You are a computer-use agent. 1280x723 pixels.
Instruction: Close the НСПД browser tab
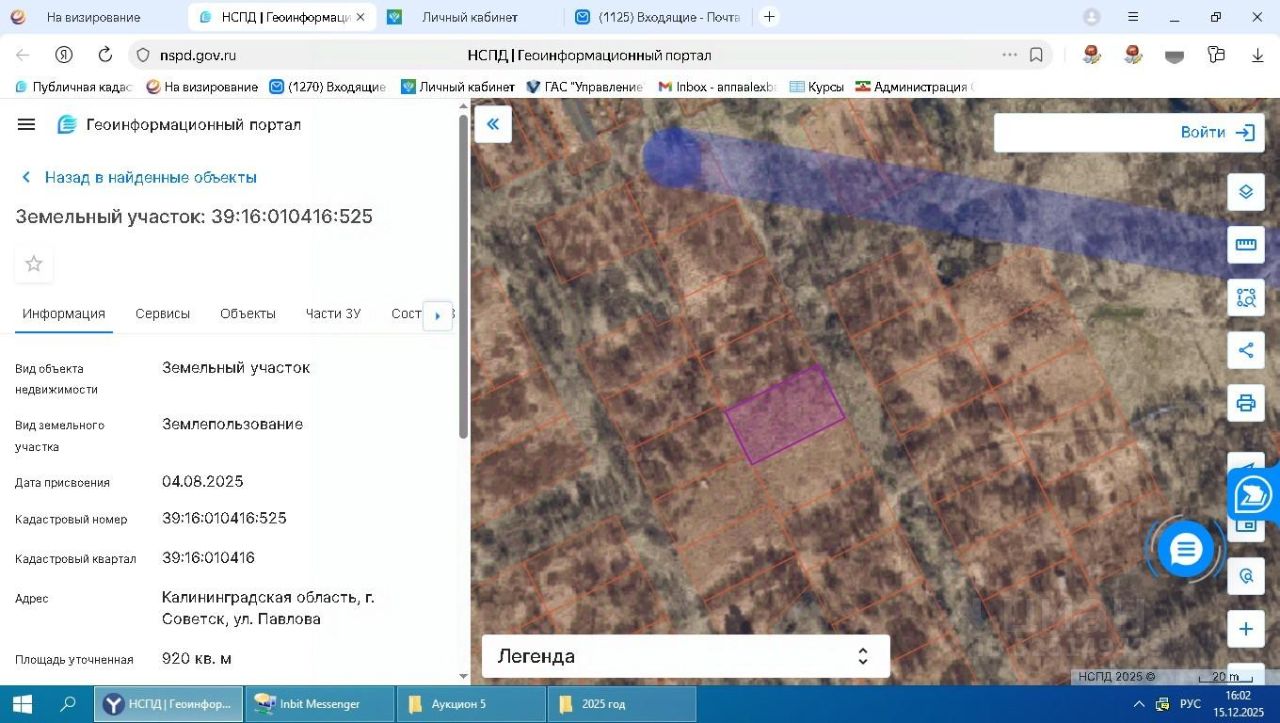coord(360,17)
